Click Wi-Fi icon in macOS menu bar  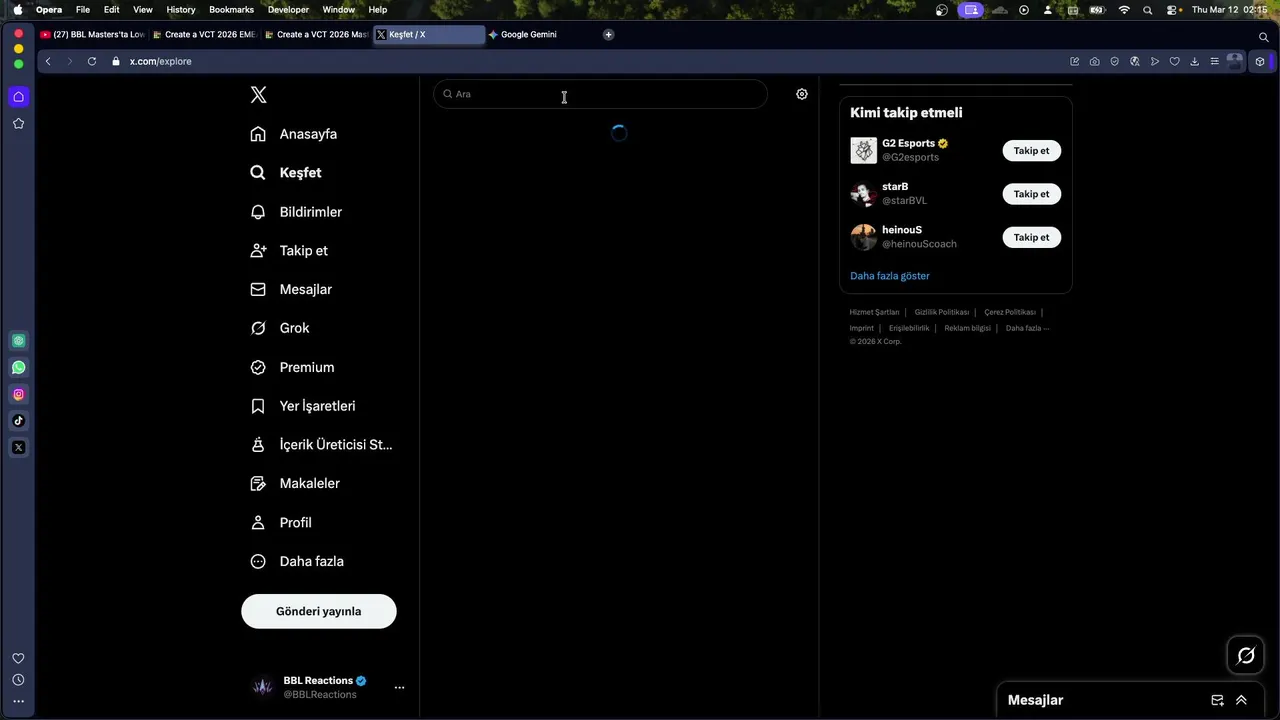coord(1124,9)
